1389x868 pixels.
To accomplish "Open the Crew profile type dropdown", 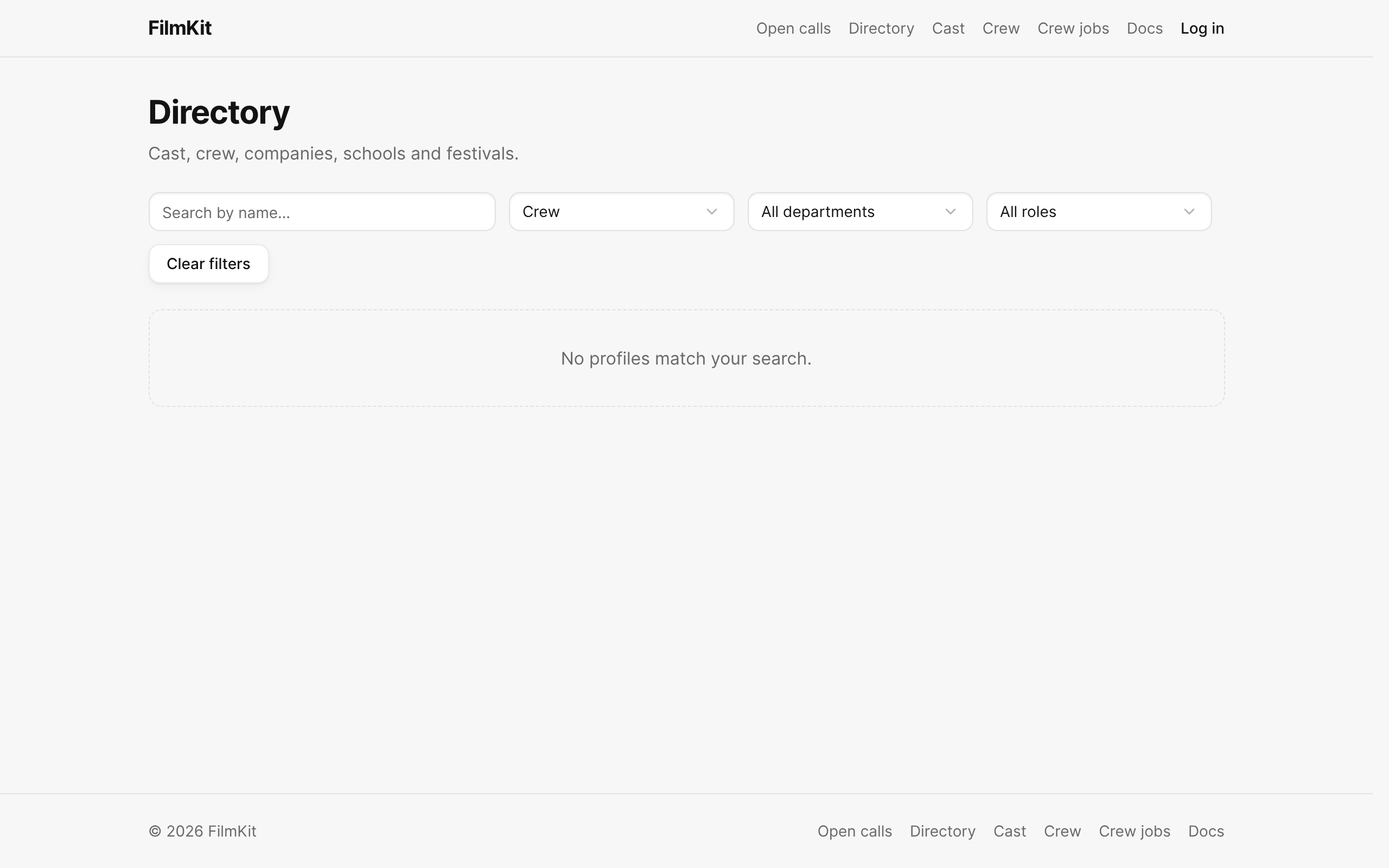I will coord(622,212).
